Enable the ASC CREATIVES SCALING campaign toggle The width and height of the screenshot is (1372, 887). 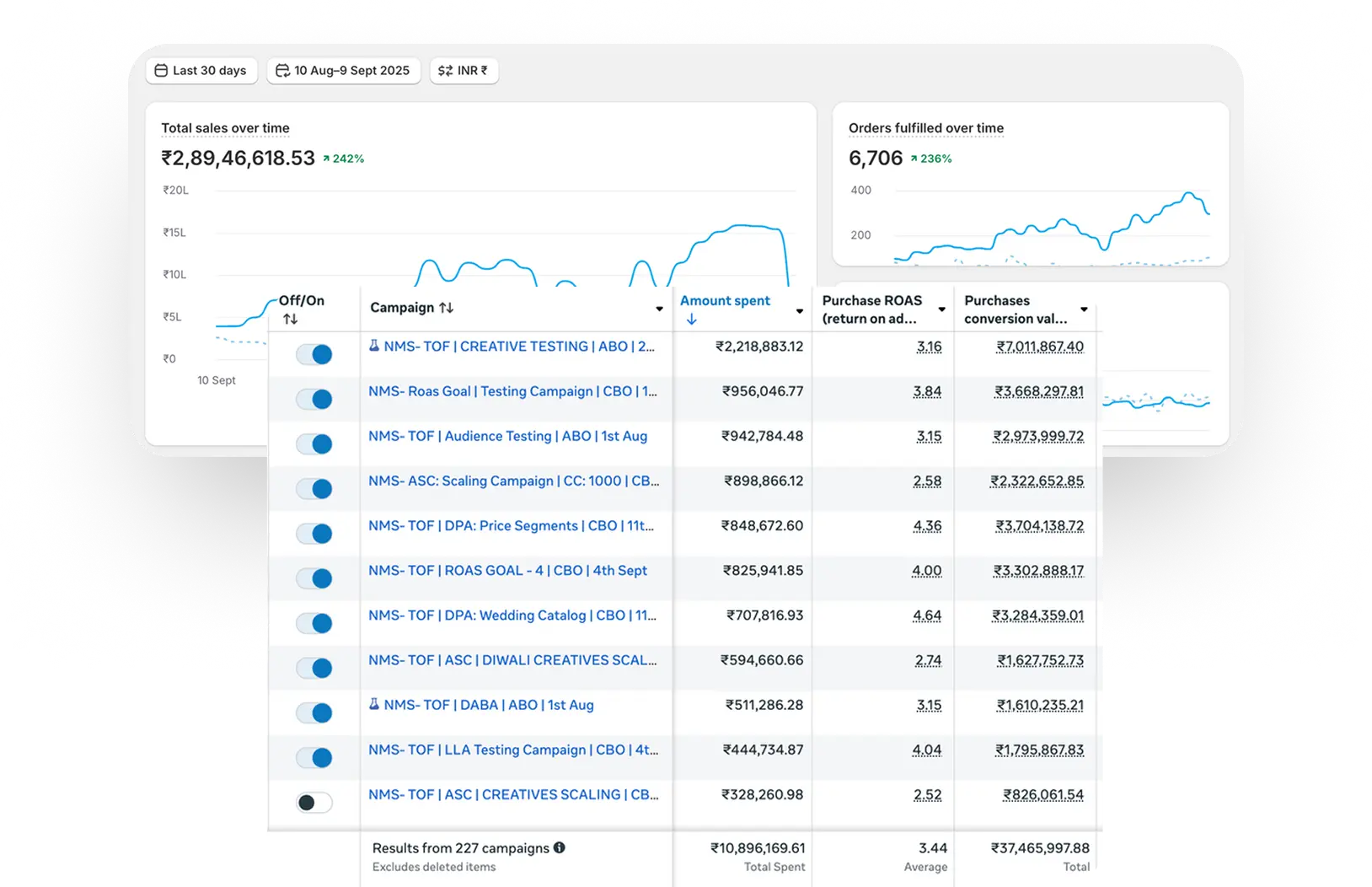[314, 803]
